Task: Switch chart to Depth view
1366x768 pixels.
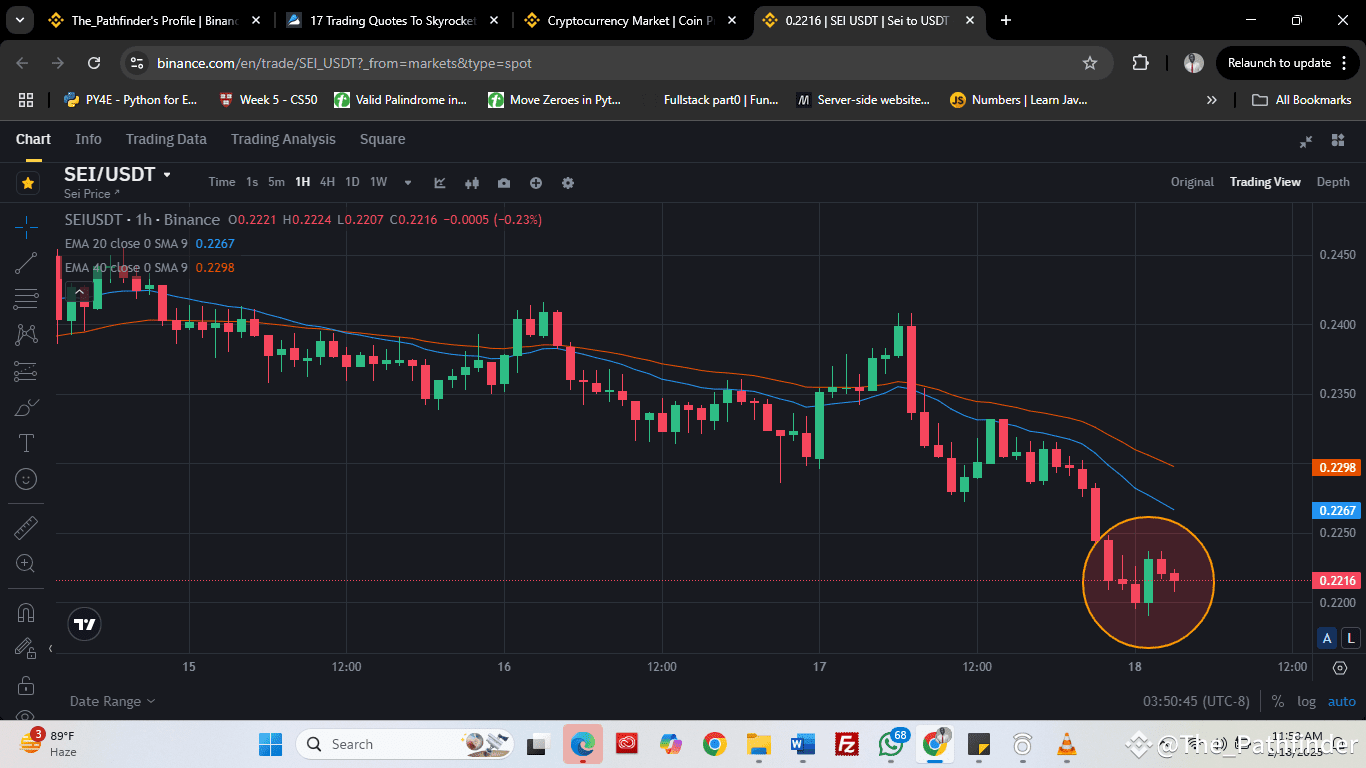Action: click(x=1333, y=182)
